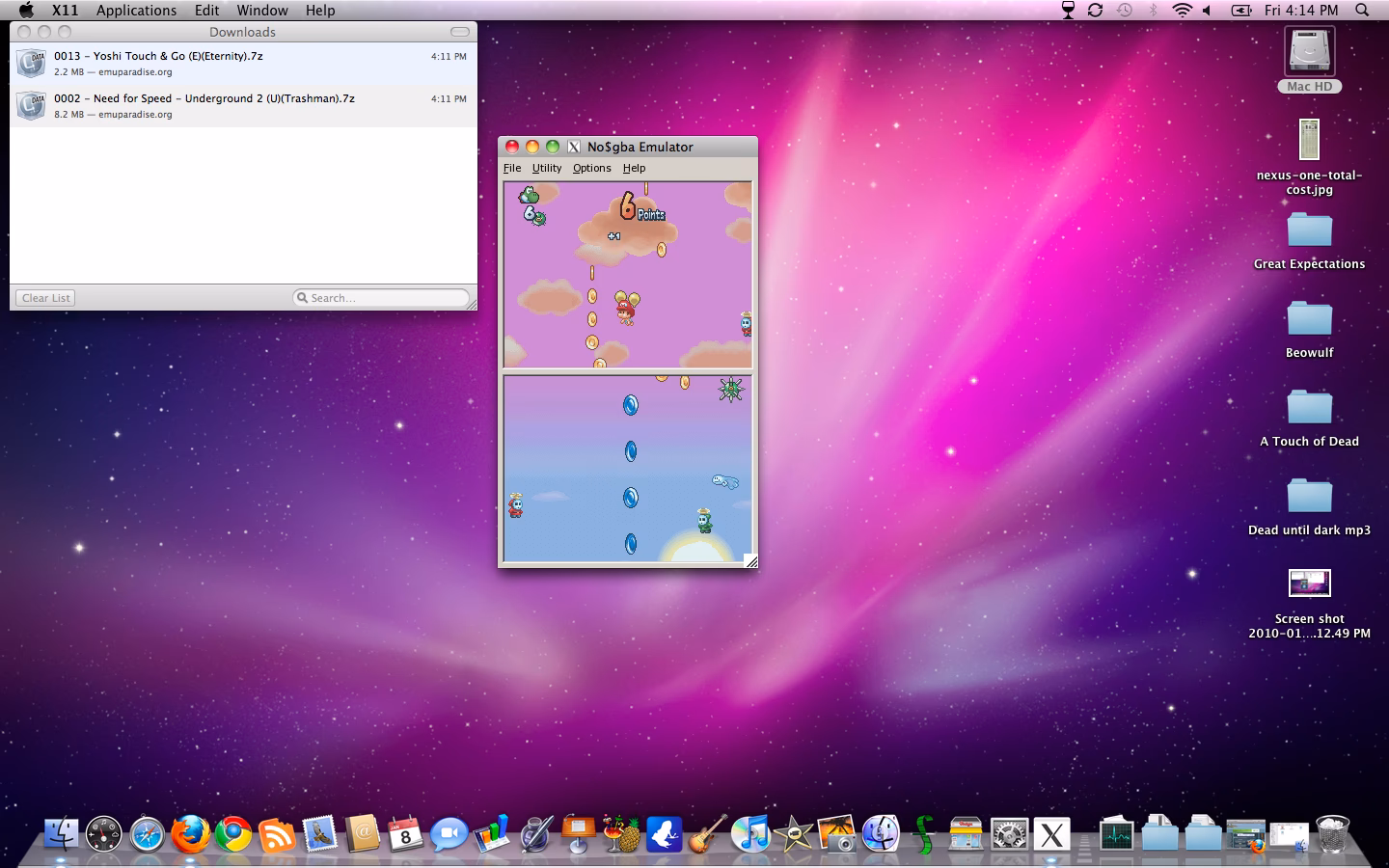Screen dimensions: 1389x868
Task: Open the Time Machine menu bar icon
Action: (1124, 10)
